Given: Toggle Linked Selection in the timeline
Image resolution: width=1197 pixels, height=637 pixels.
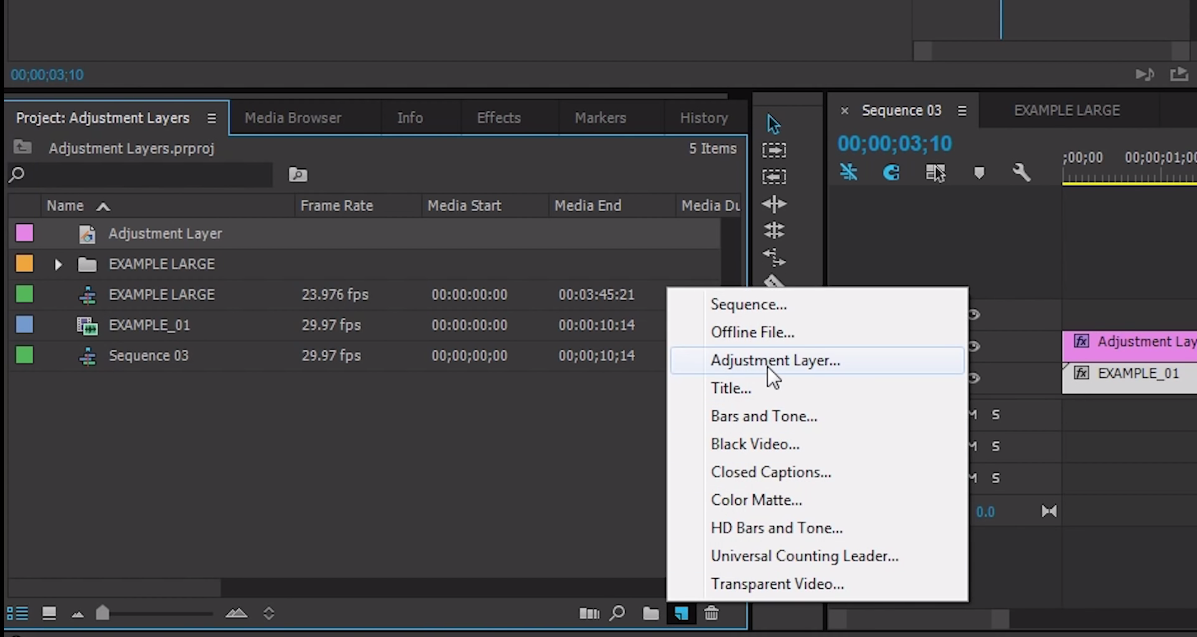Looking at the screenshot, I should (936, 173).
